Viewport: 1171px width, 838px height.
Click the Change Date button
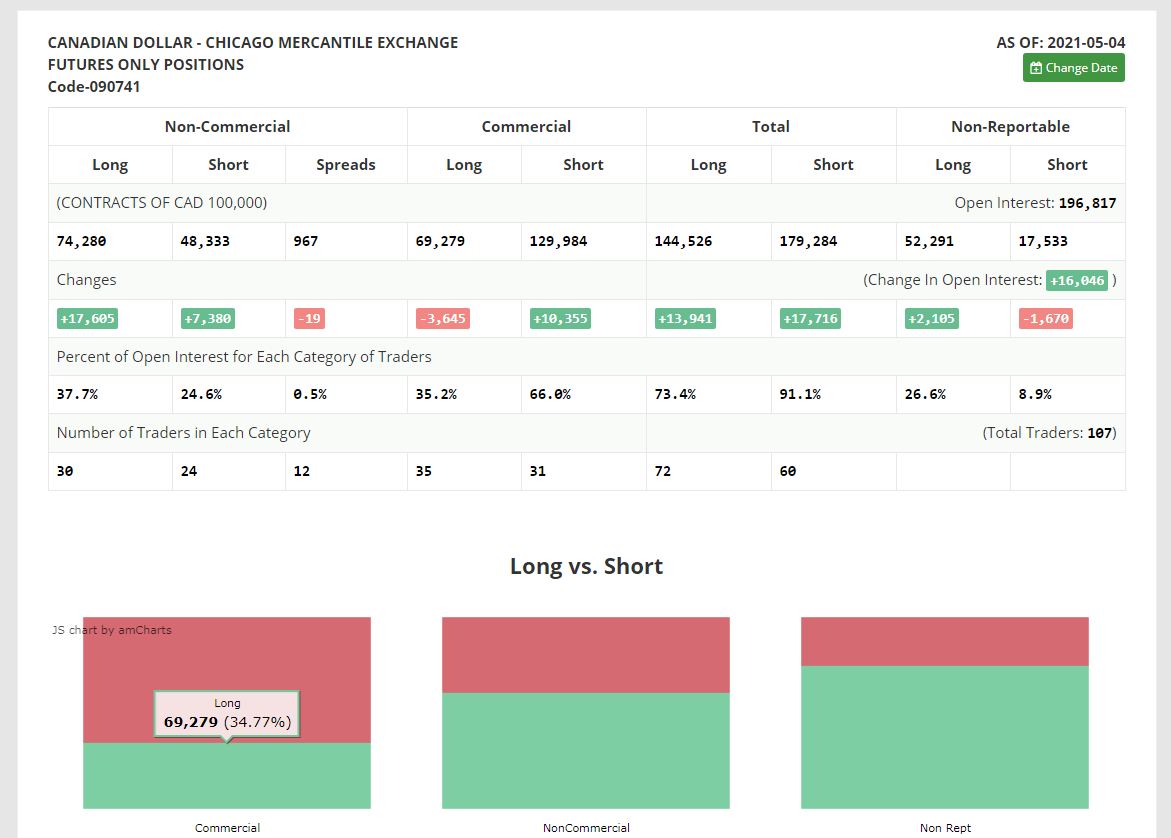coord(1073,68)
